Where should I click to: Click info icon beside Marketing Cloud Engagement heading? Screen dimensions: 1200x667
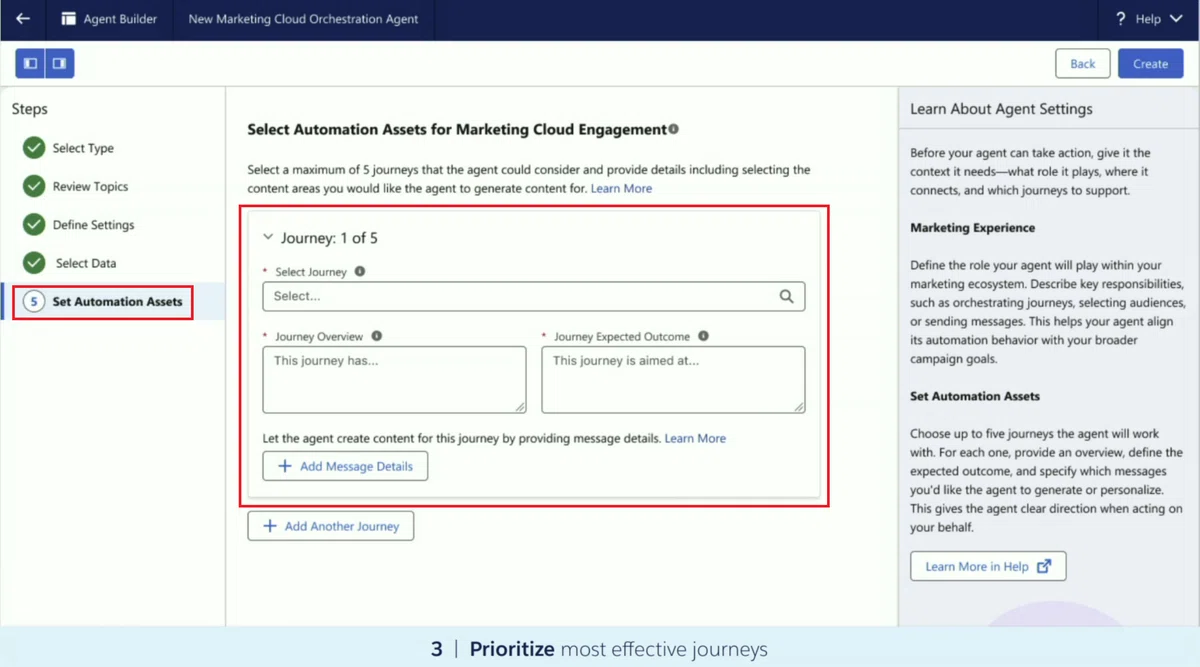pyautogui.click(x=673, y=129)
